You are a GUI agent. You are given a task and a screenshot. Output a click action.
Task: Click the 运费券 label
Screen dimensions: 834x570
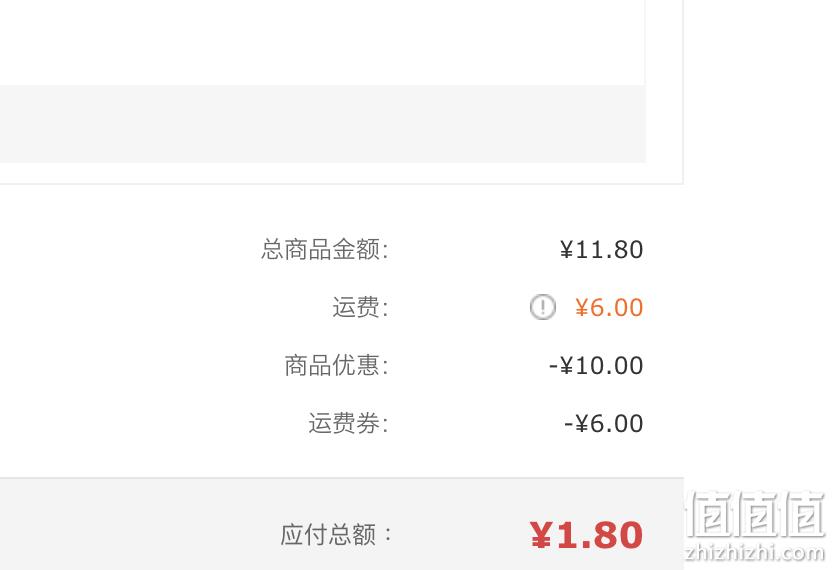(349, 423)
